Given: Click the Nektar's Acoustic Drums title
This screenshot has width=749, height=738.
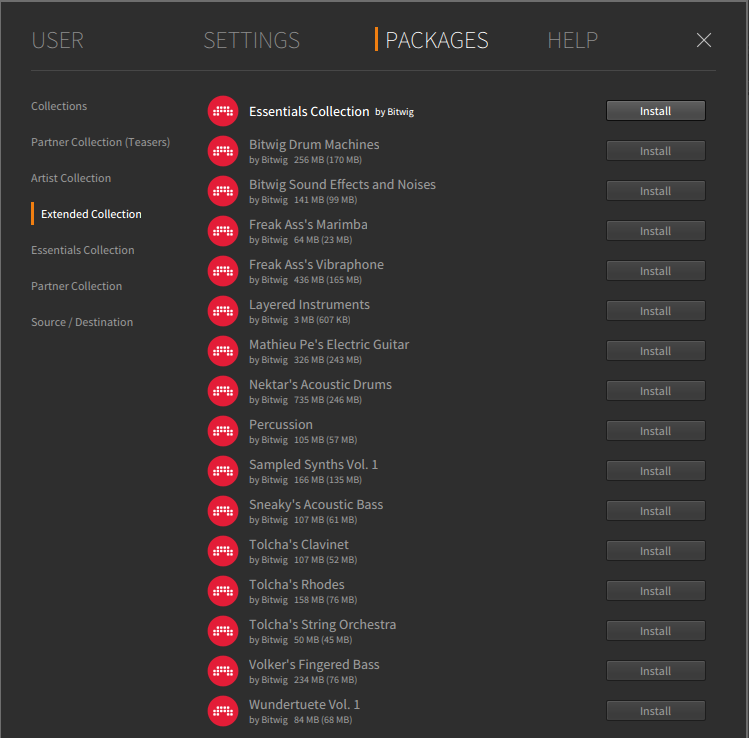Looking at the screenshot, I should (320, 385).
